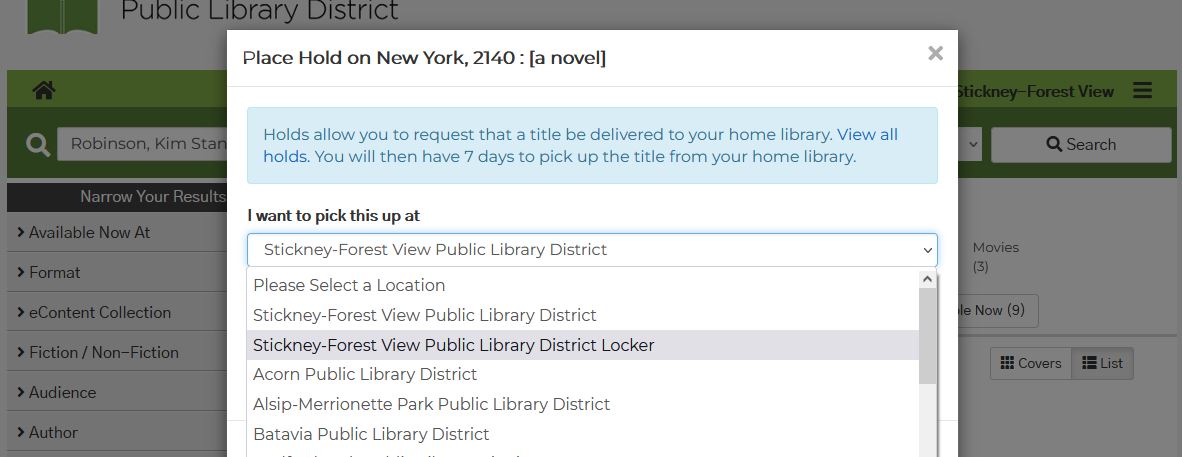Open the hamburger menu icon
The height and width of the screenshot is (457, 1182).
(1142, 91)
